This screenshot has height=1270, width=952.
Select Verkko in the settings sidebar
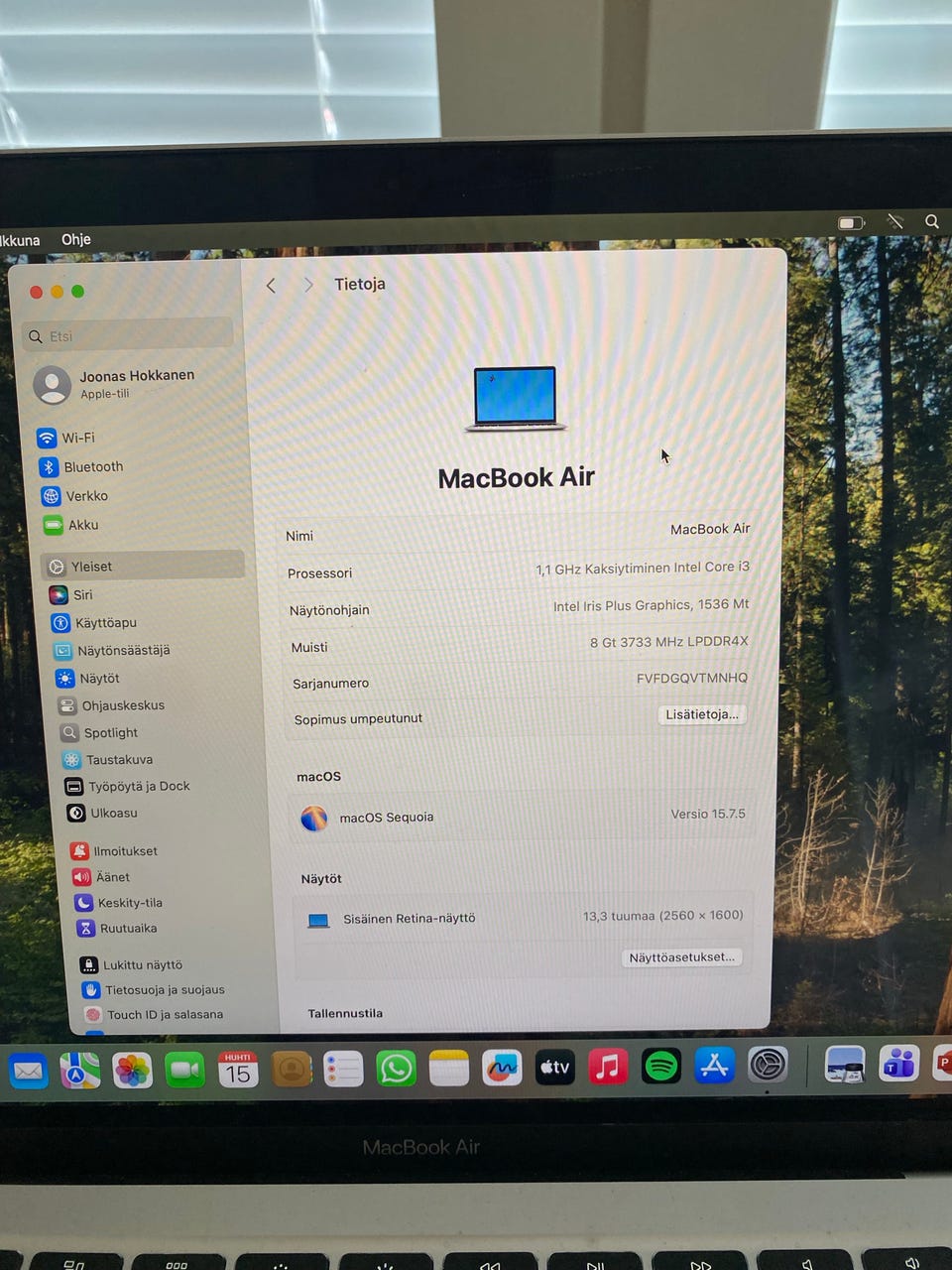(x=74, y=496)
